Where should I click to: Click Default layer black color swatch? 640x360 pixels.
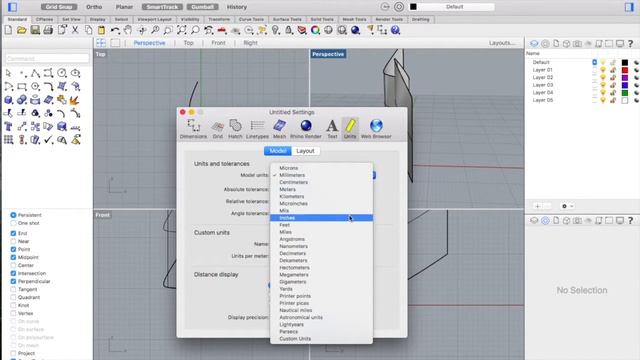click(x=624, y=62)
